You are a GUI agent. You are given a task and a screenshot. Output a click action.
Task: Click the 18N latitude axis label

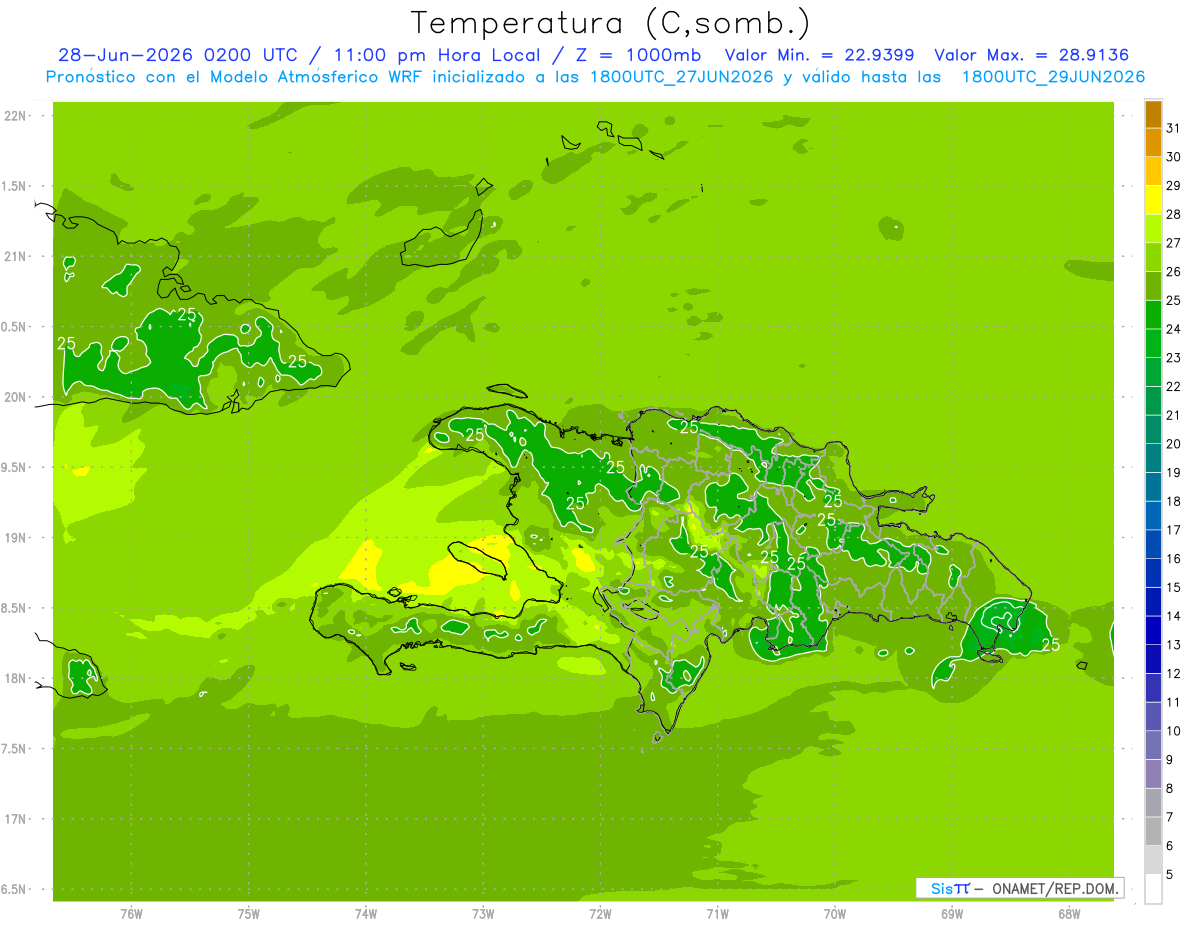[16, 678]
